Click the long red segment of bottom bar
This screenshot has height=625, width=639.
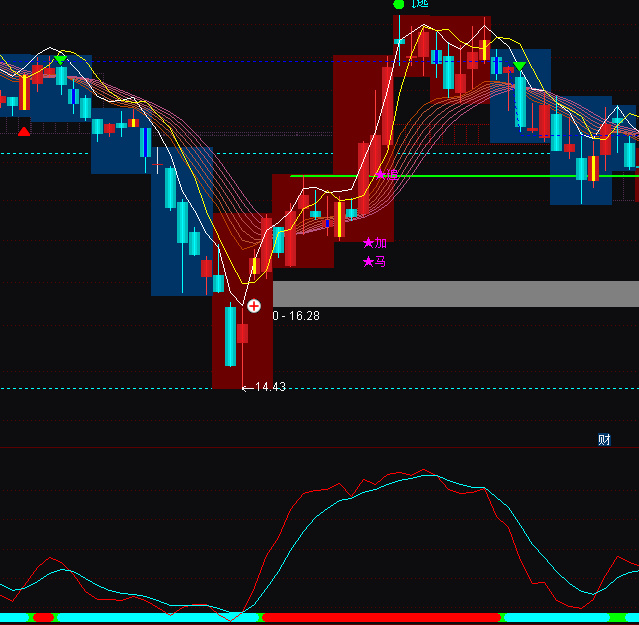(x=380, y=618)
